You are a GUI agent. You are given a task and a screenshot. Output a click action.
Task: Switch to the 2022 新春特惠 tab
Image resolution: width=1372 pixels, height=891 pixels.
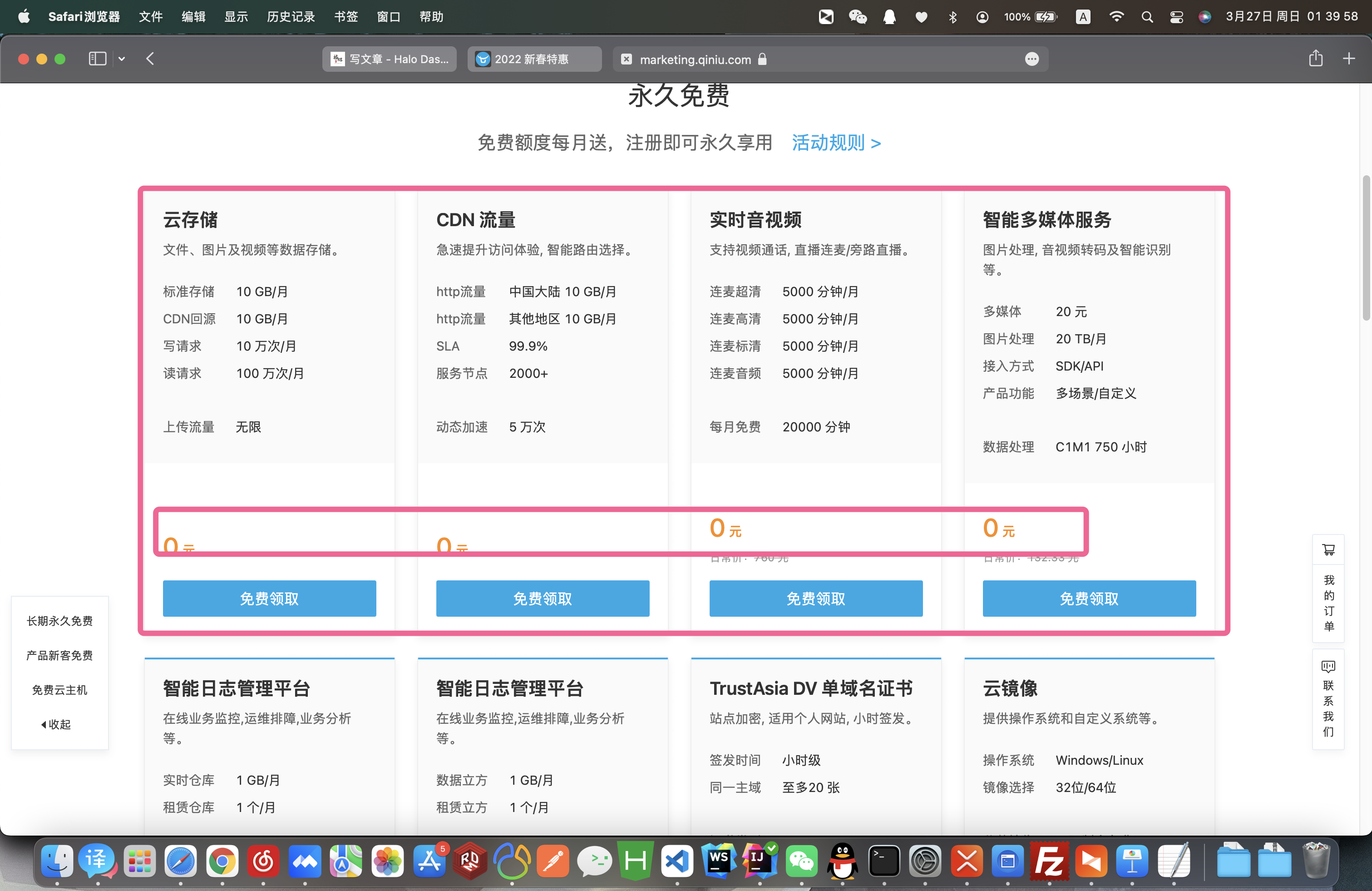click(534, 59)
